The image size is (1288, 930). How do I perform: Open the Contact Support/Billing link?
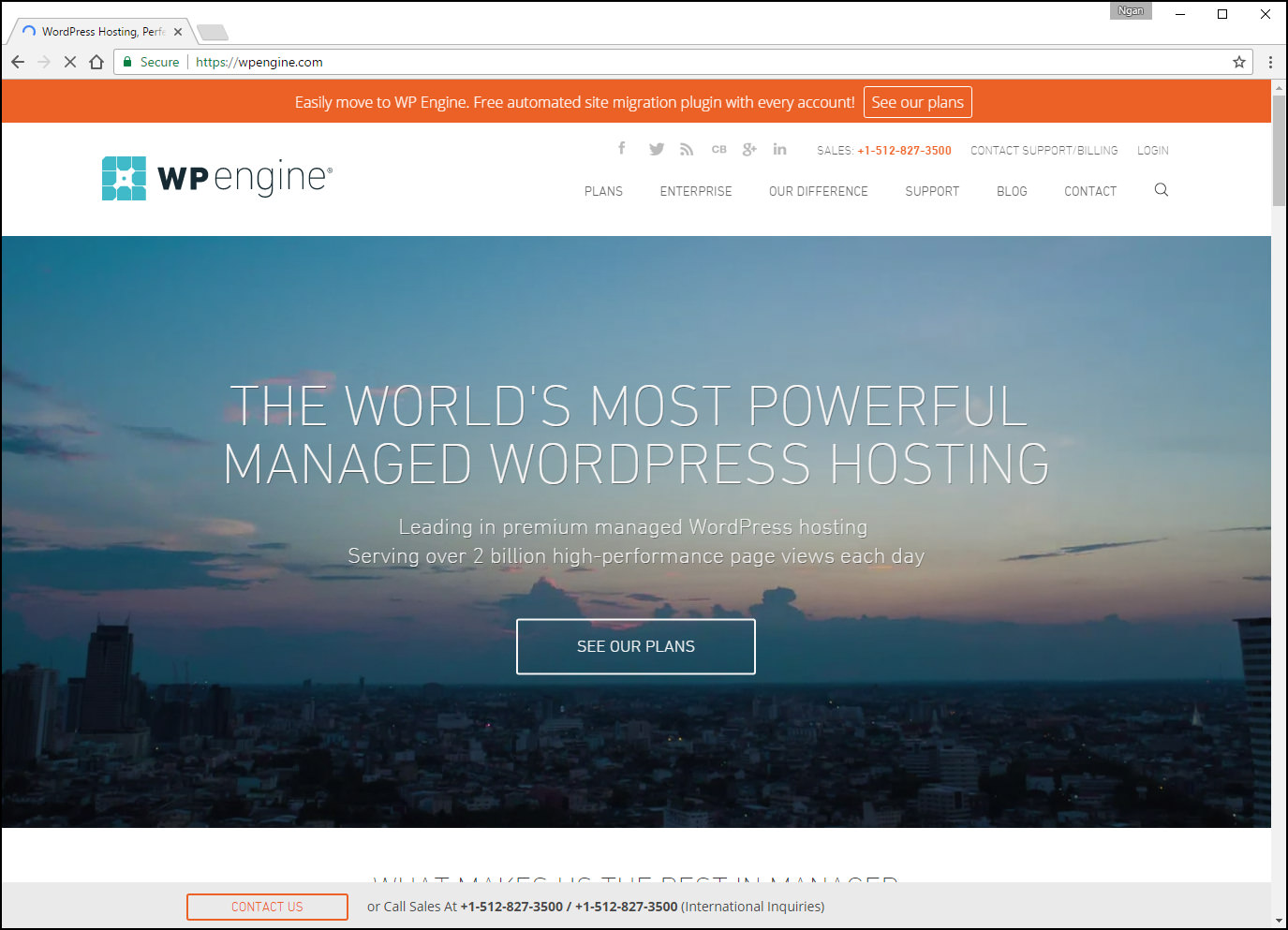tap(1044, 150)
